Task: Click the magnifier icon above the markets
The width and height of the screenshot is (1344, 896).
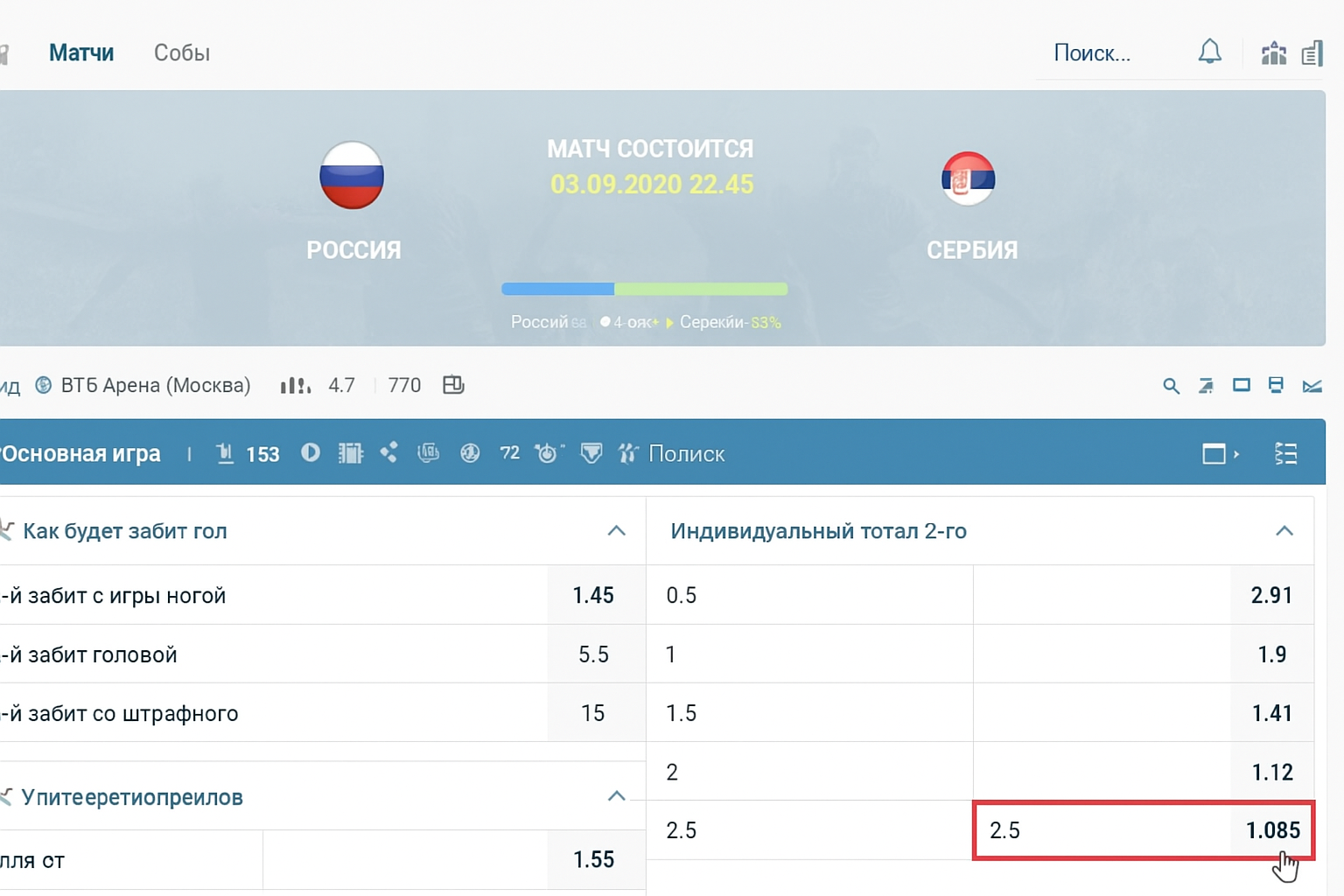Action: pyautogui.click(x=1172, y=385)
